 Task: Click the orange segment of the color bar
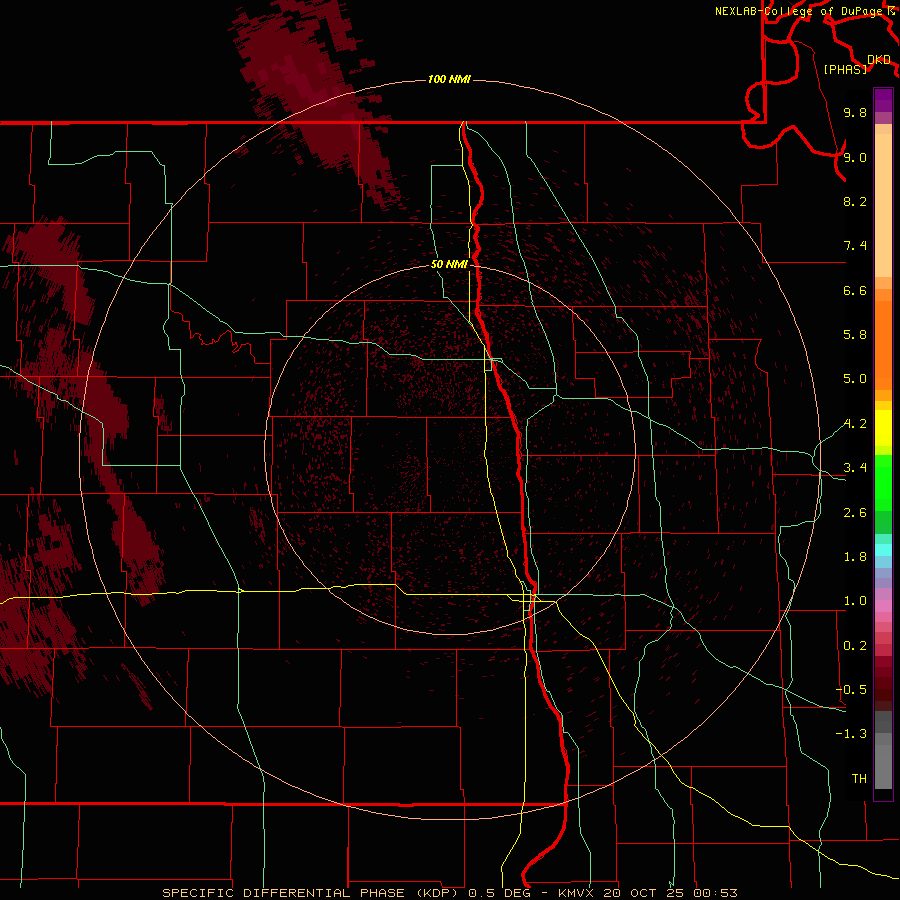(883, 346)
